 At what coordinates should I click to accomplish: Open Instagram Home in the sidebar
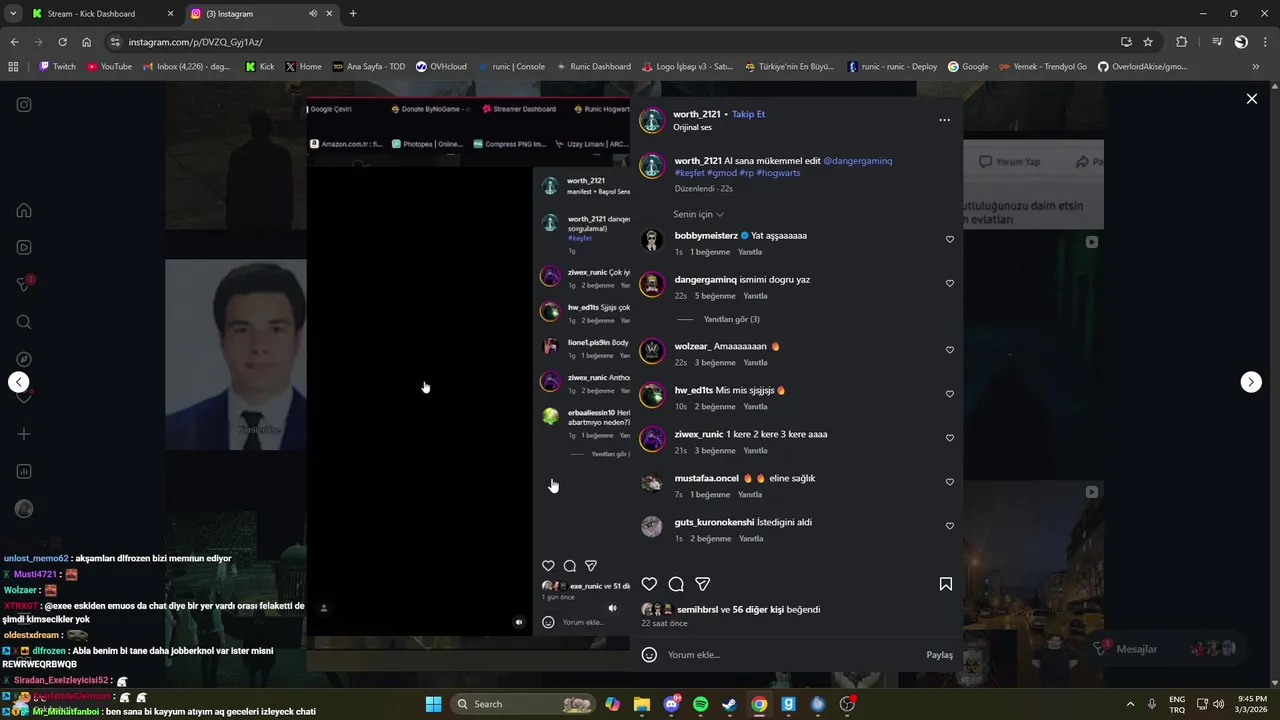point(24,210)
